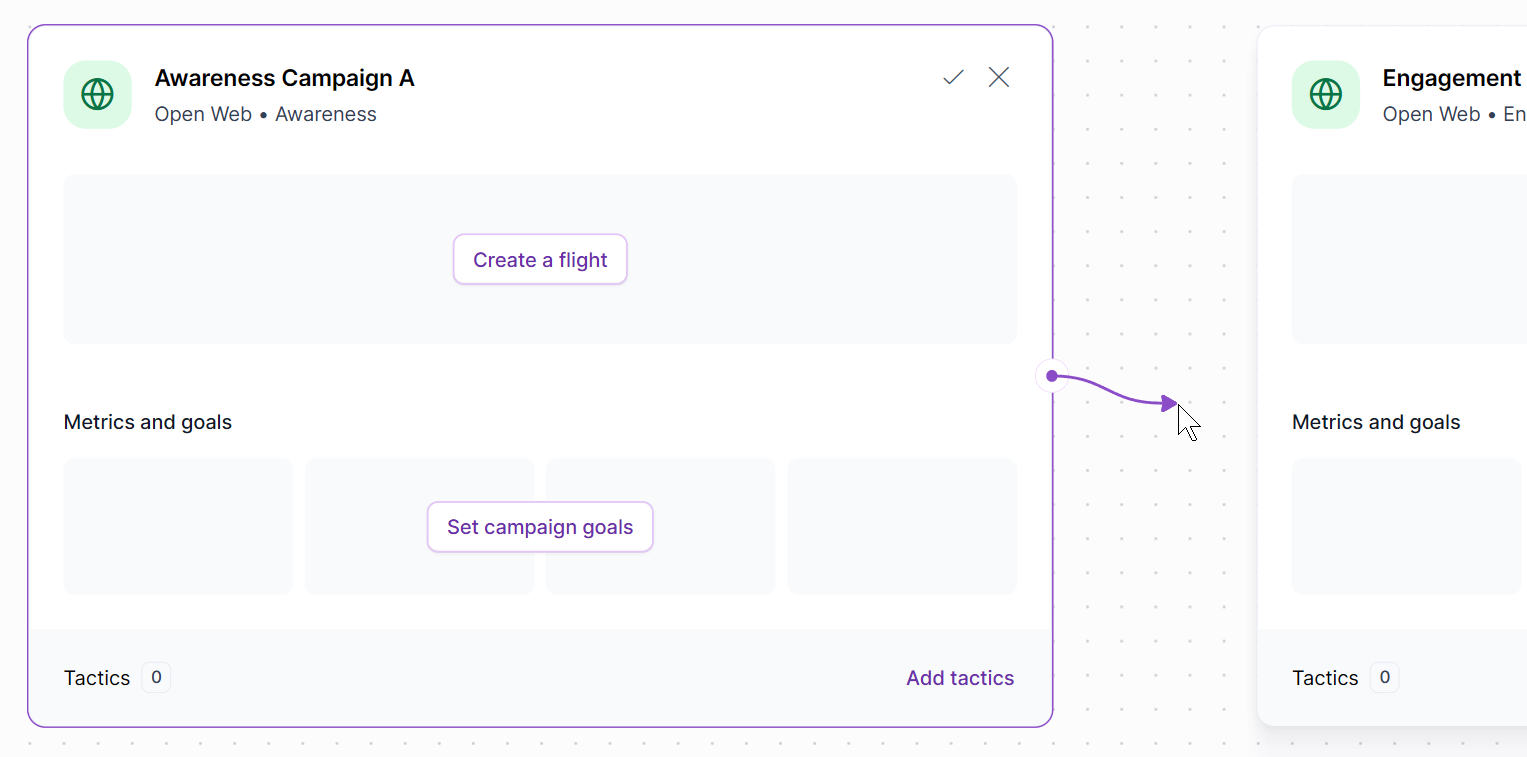Click the Tactics label in Awareness card footer
Image resolution: width=1527 pixels, height=757 pixels.
point(97,678)
